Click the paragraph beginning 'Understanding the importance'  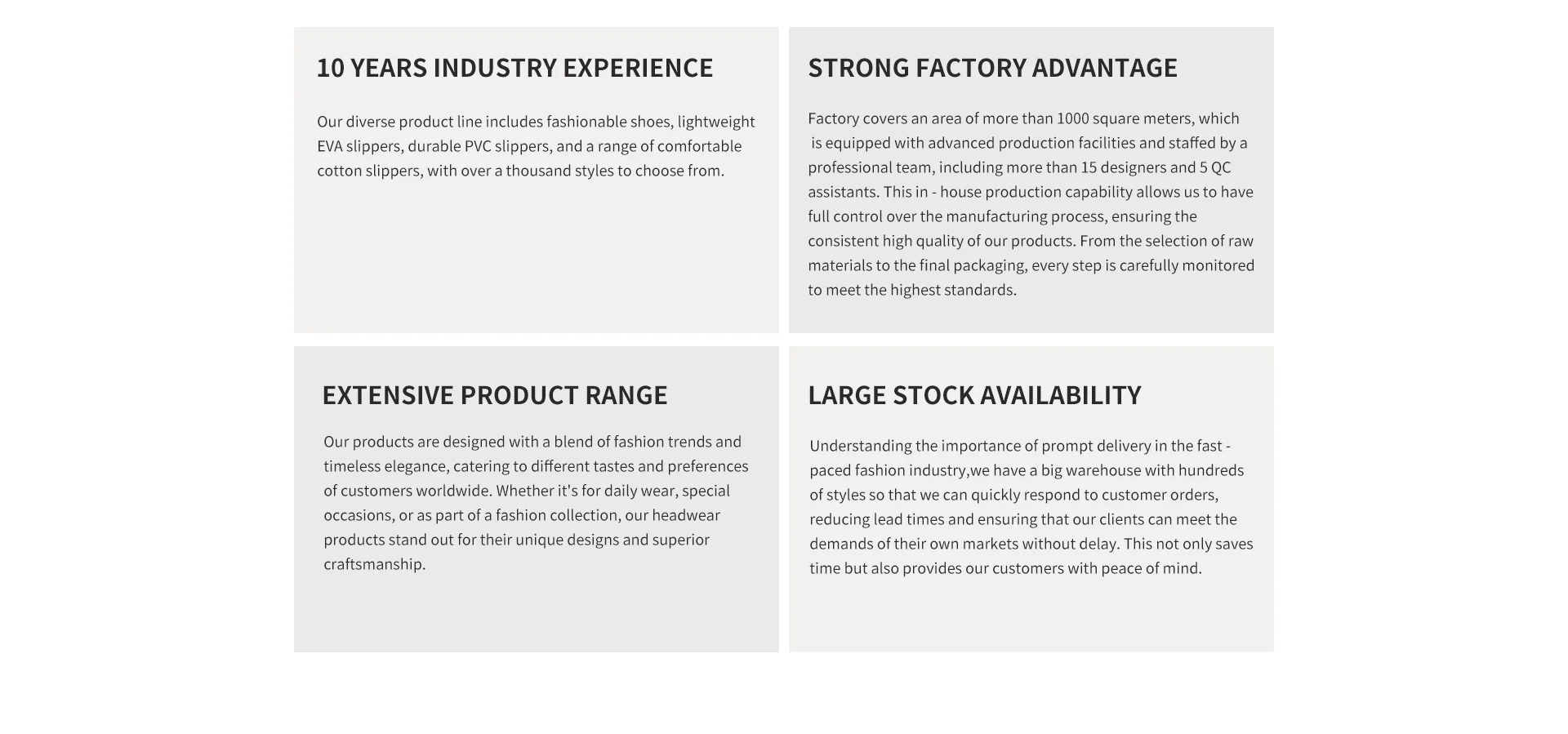coord(1031,507)
